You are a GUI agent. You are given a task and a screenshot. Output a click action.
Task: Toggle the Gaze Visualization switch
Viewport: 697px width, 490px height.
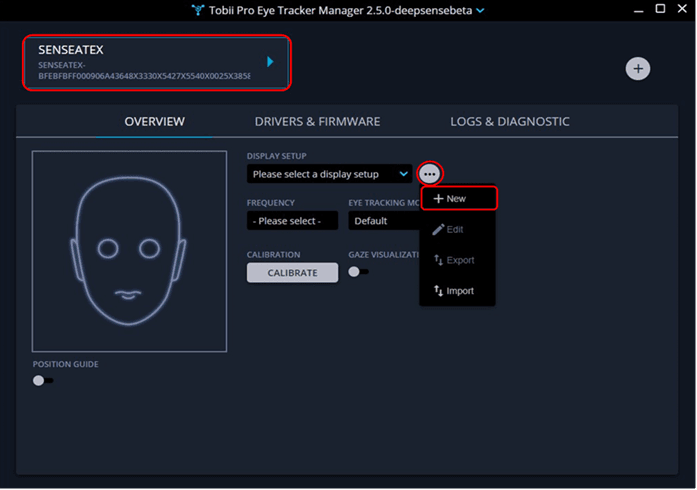click(358, 272)
